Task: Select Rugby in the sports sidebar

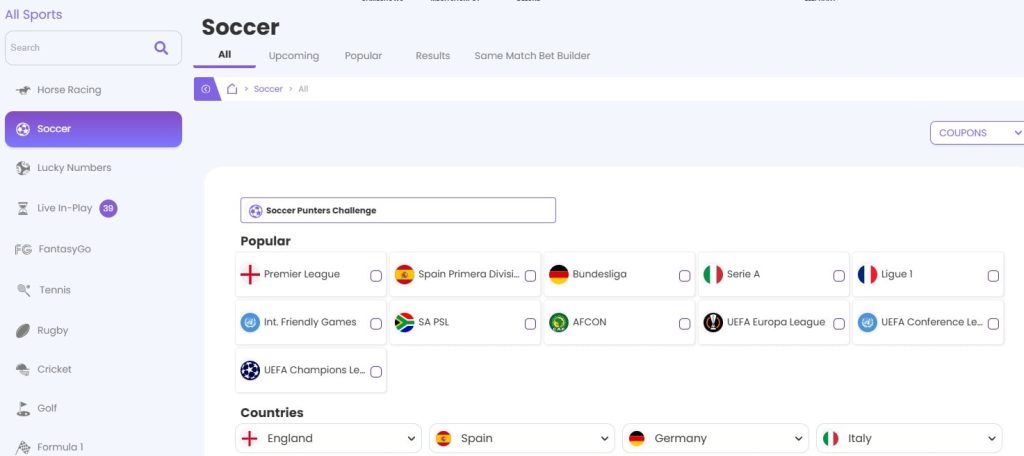Action: [52, 330]
